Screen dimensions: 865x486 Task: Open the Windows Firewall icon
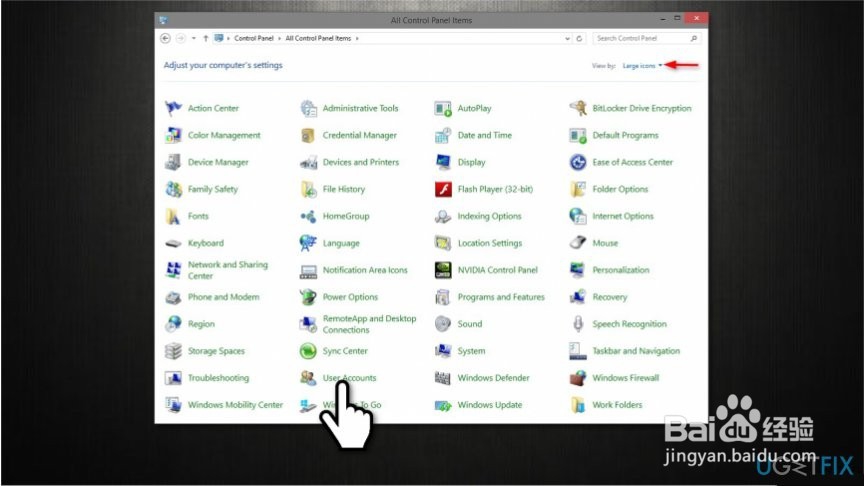(578, 378)
